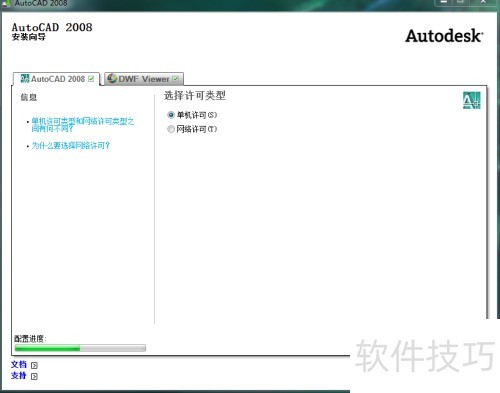Open the 为什么要选择网络许可 link
This screenshot has width=500, height=393.
coord(71,146)
